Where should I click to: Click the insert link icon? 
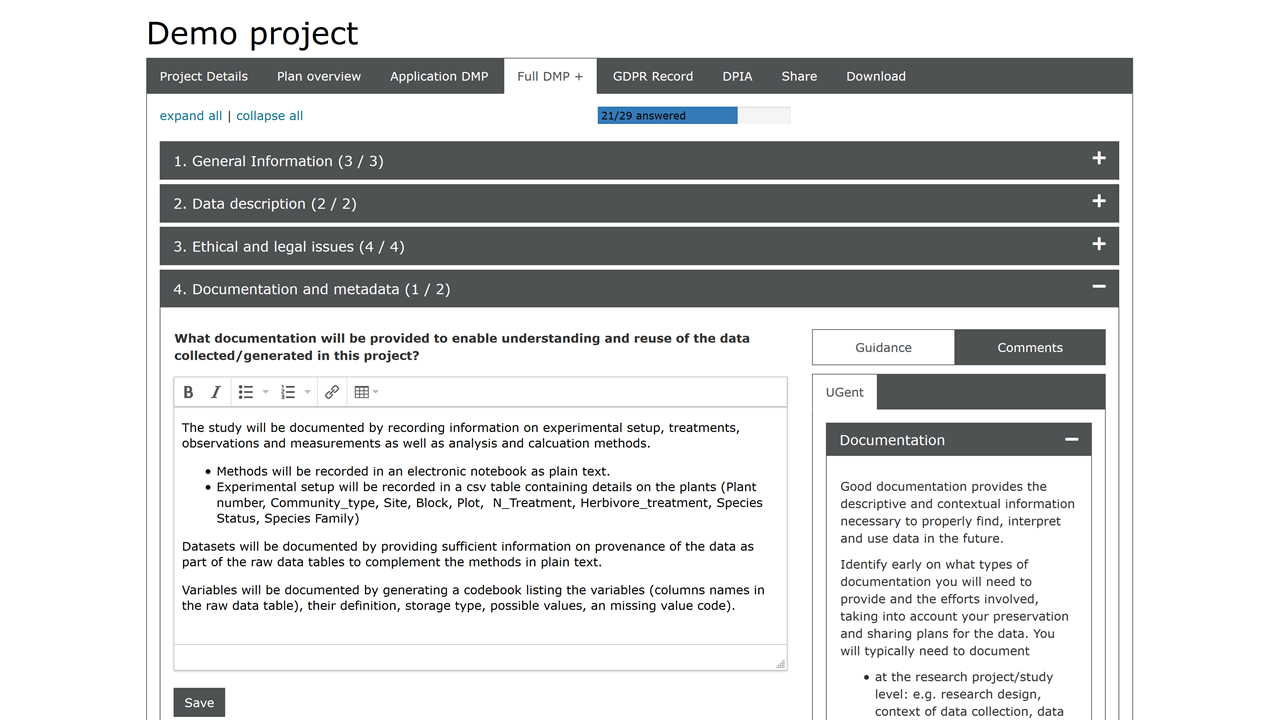[x=332, y=392]
